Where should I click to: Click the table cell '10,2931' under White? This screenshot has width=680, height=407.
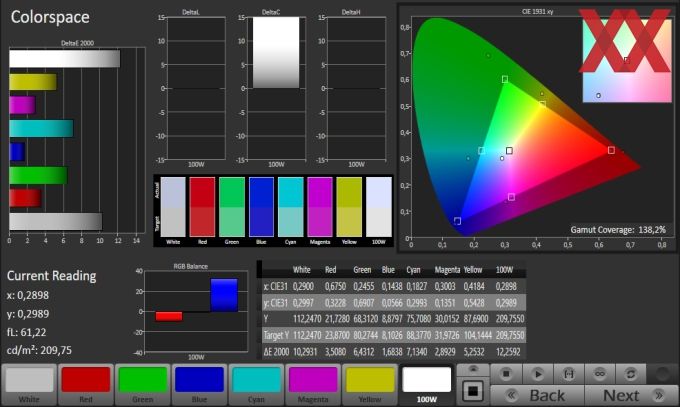[305, 352]
